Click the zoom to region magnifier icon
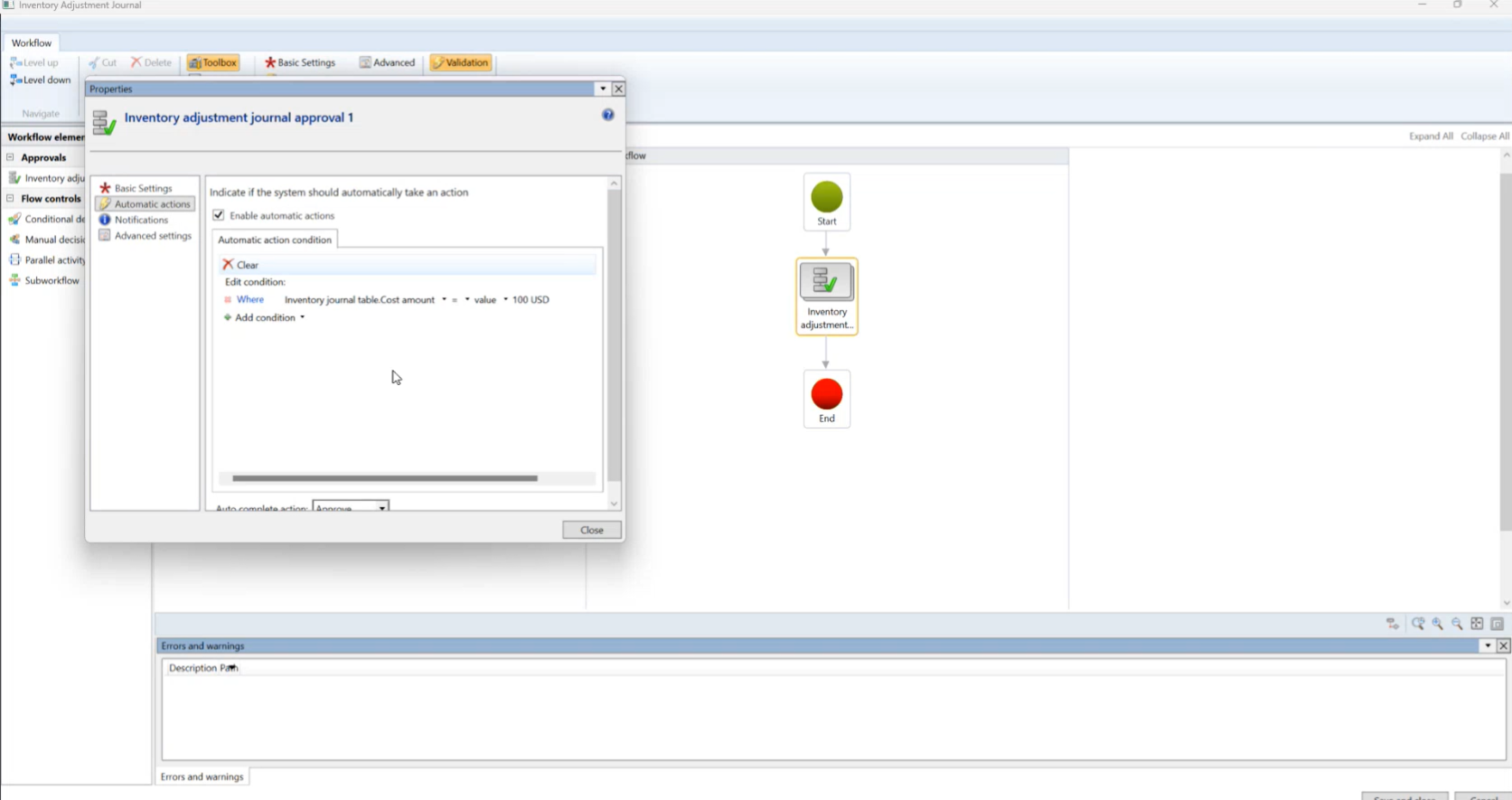This screenshot has height=800, width=1512. 1418,624
